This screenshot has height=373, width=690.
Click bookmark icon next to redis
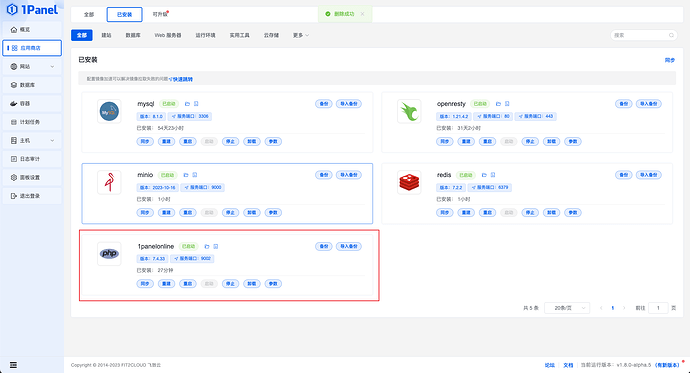click(493, 175)
